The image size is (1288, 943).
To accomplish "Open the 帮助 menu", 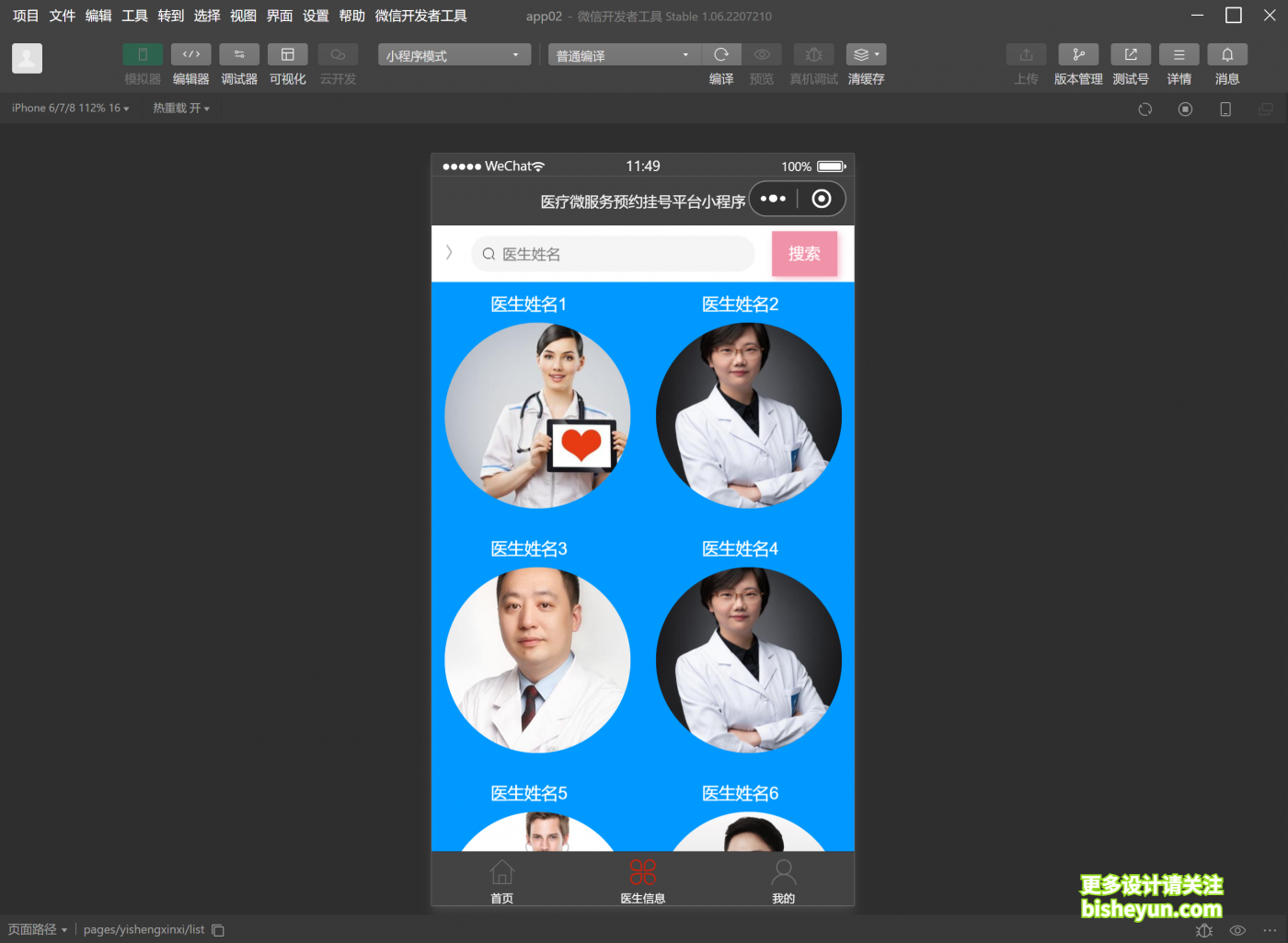I will (352, 16).
